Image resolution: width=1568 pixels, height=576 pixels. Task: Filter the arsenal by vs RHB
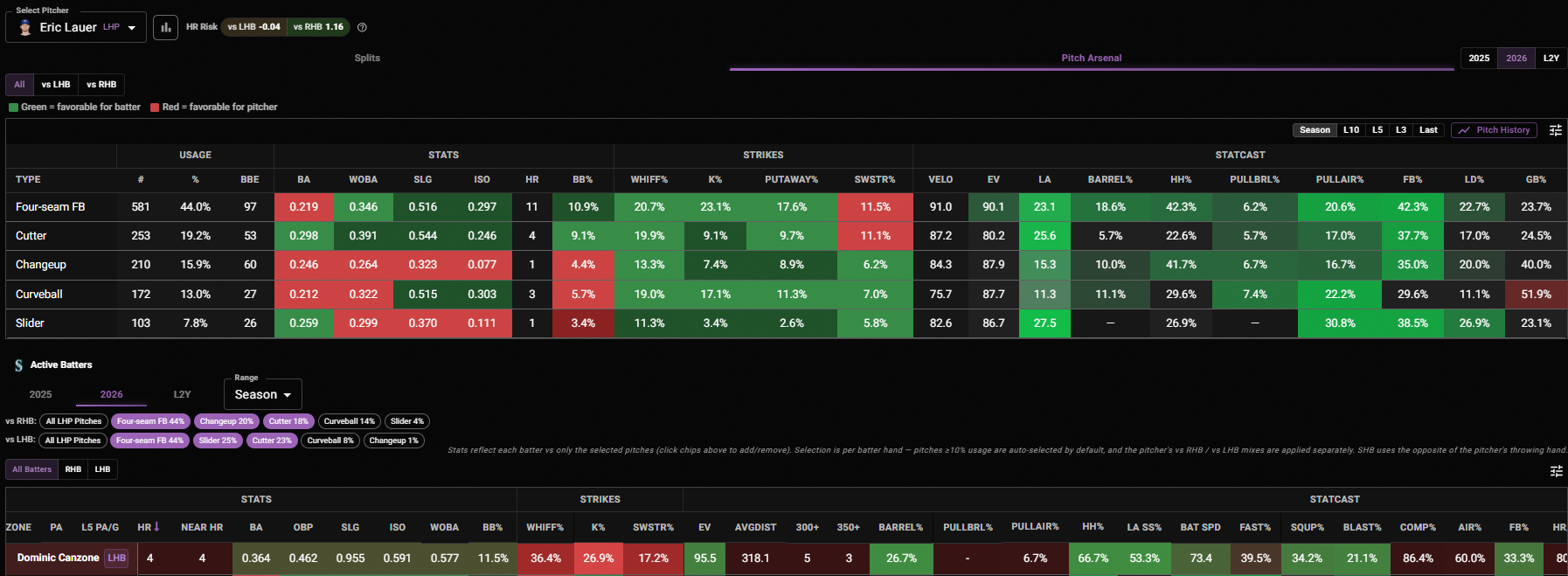tap(101, 85)
